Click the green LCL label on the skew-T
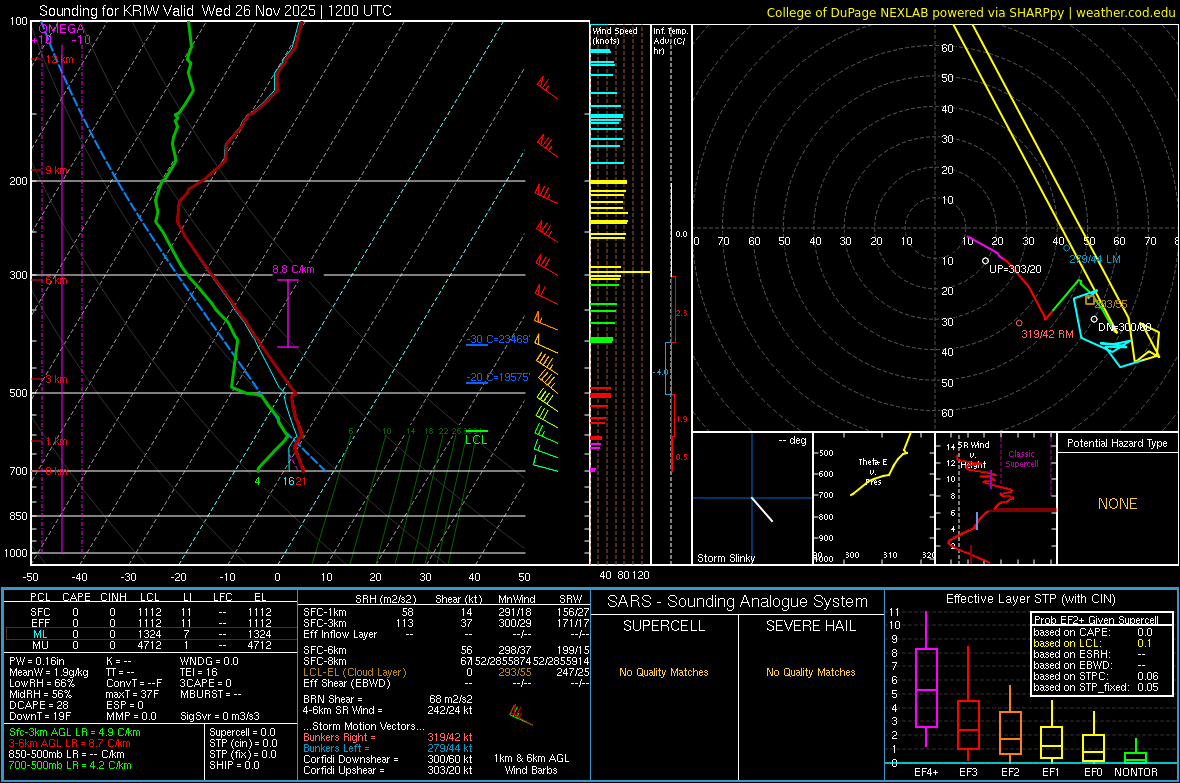Viewport: 1180px width, 783px height. click(x=476, y=440)
